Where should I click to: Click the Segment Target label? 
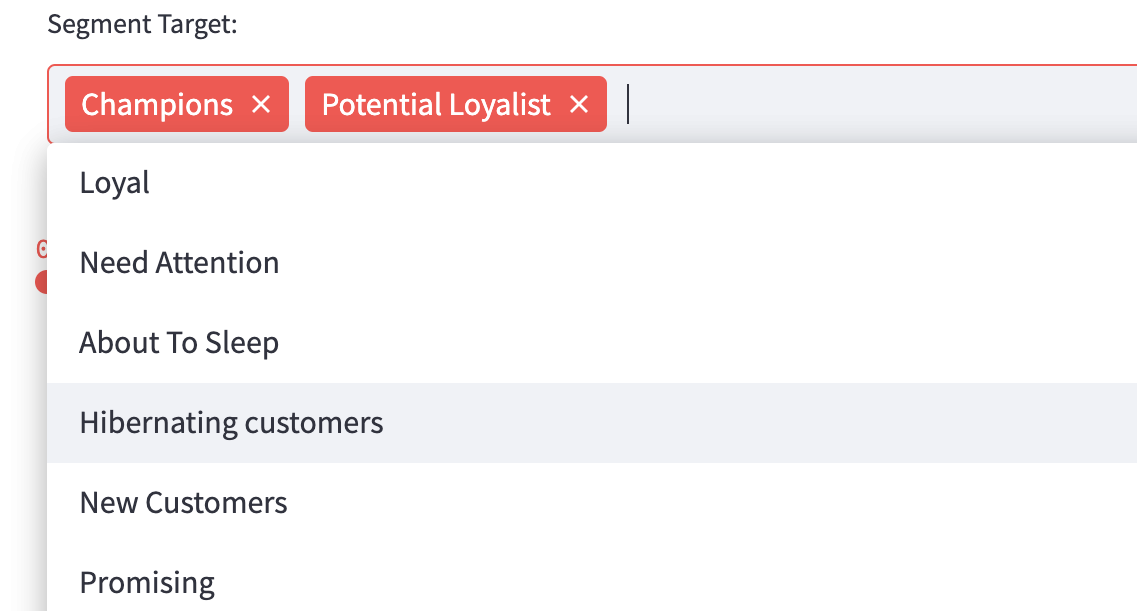click(142, 24)
